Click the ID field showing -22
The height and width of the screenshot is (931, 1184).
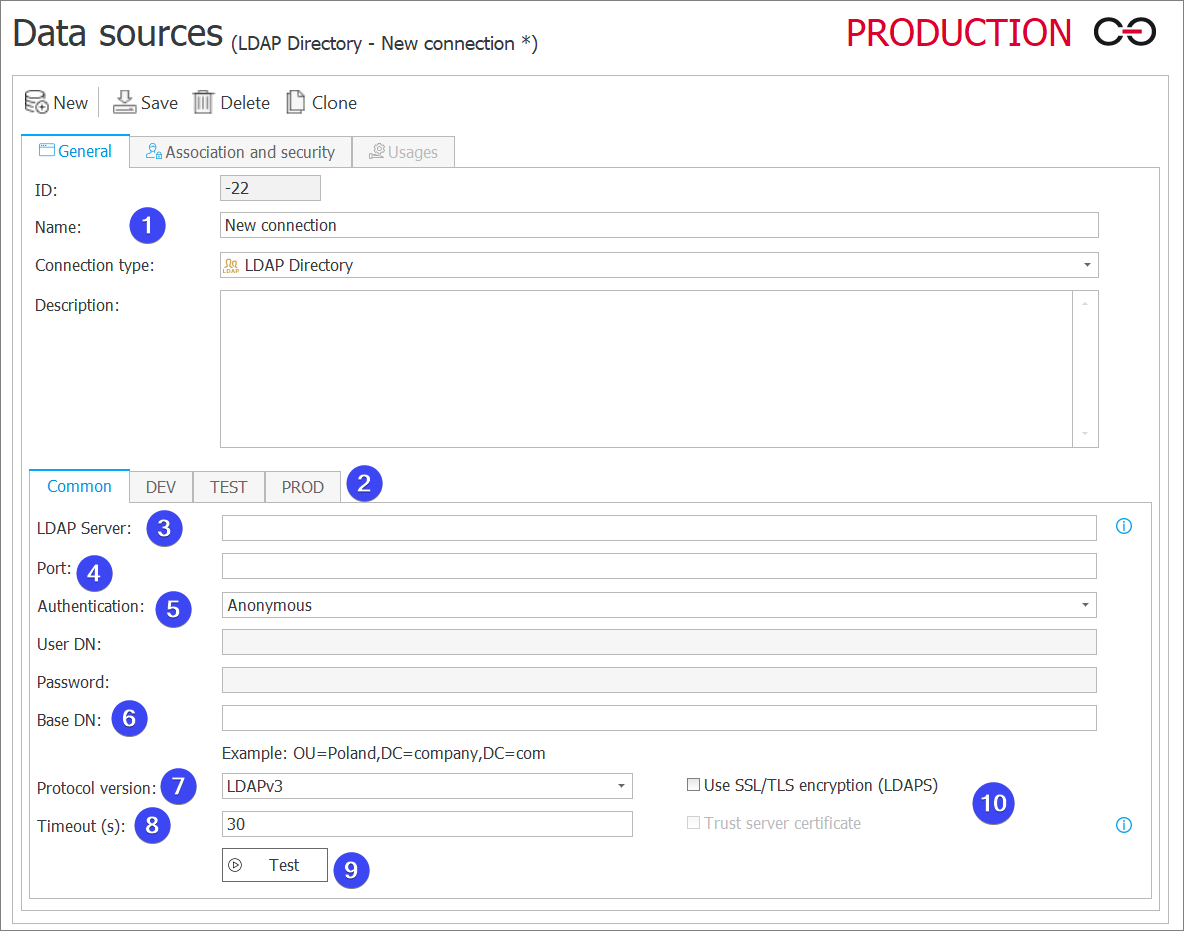tap(270, 188)
